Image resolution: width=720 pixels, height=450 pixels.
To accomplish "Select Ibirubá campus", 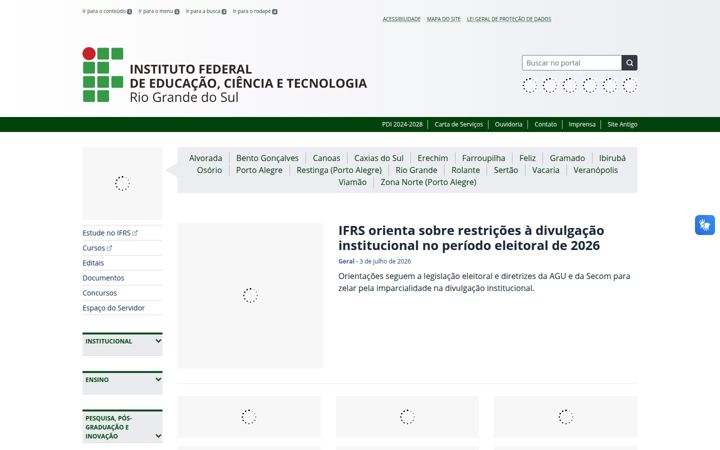I will click(x=612, y=158).
